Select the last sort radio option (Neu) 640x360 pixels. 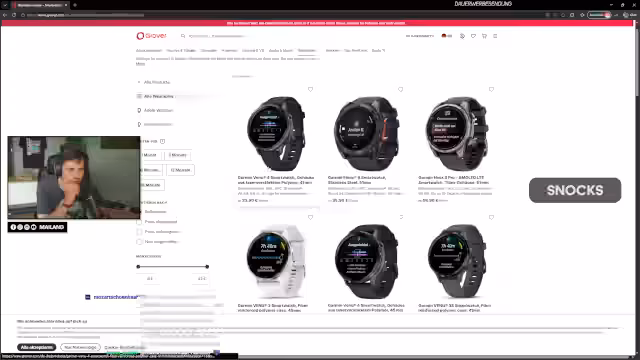coord(139,242)
